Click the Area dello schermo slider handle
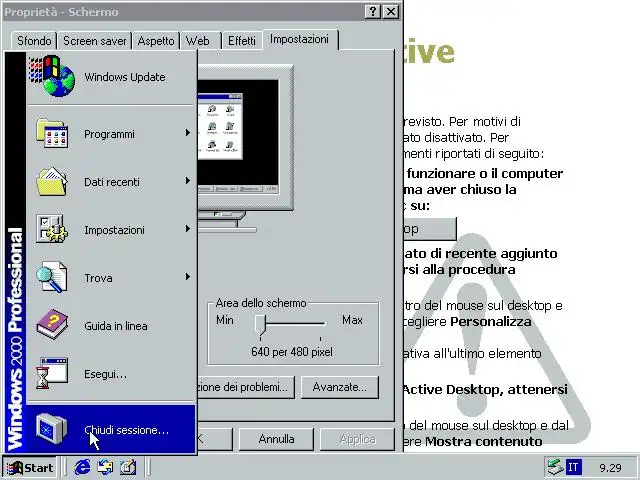This screenshot has height=480, width=640. [x=260, y=325]
